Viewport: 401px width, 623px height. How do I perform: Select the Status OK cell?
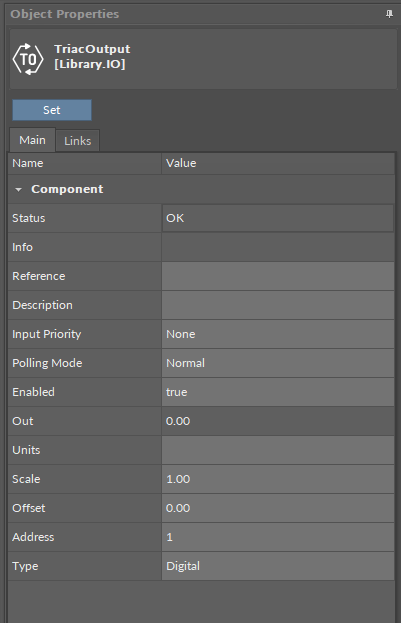278,218
